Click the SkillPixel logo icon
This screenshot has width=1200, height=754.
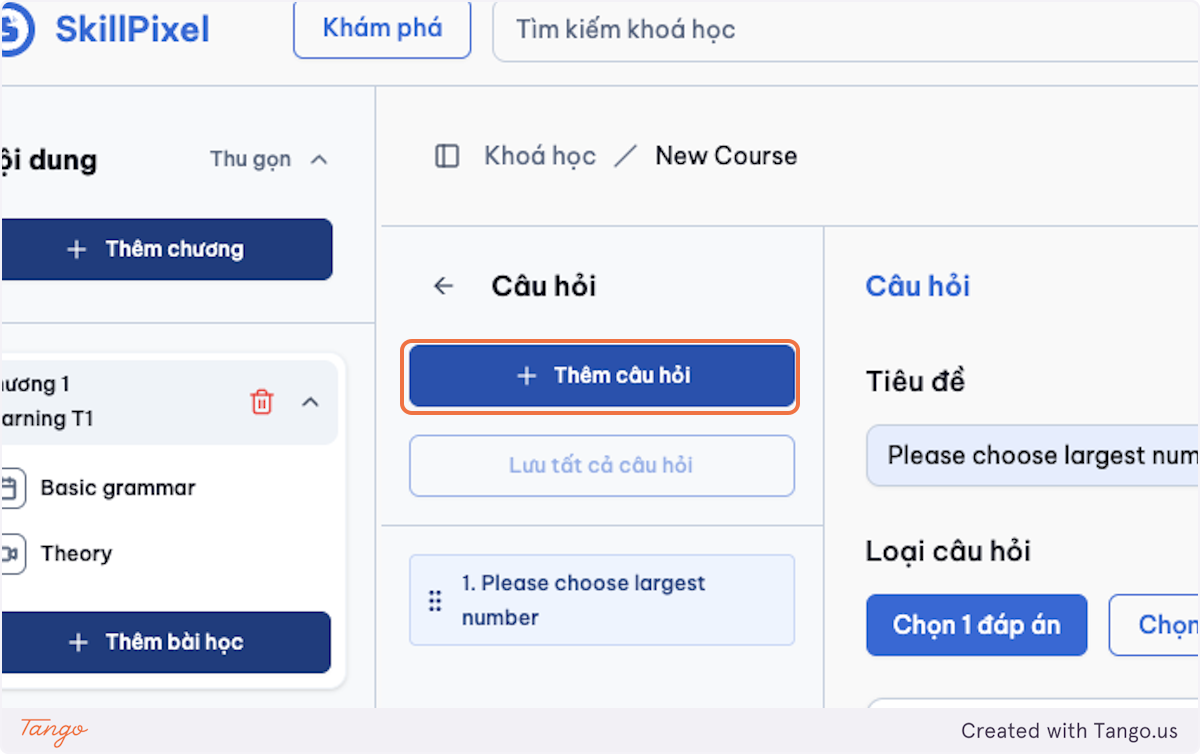point(17,29)
